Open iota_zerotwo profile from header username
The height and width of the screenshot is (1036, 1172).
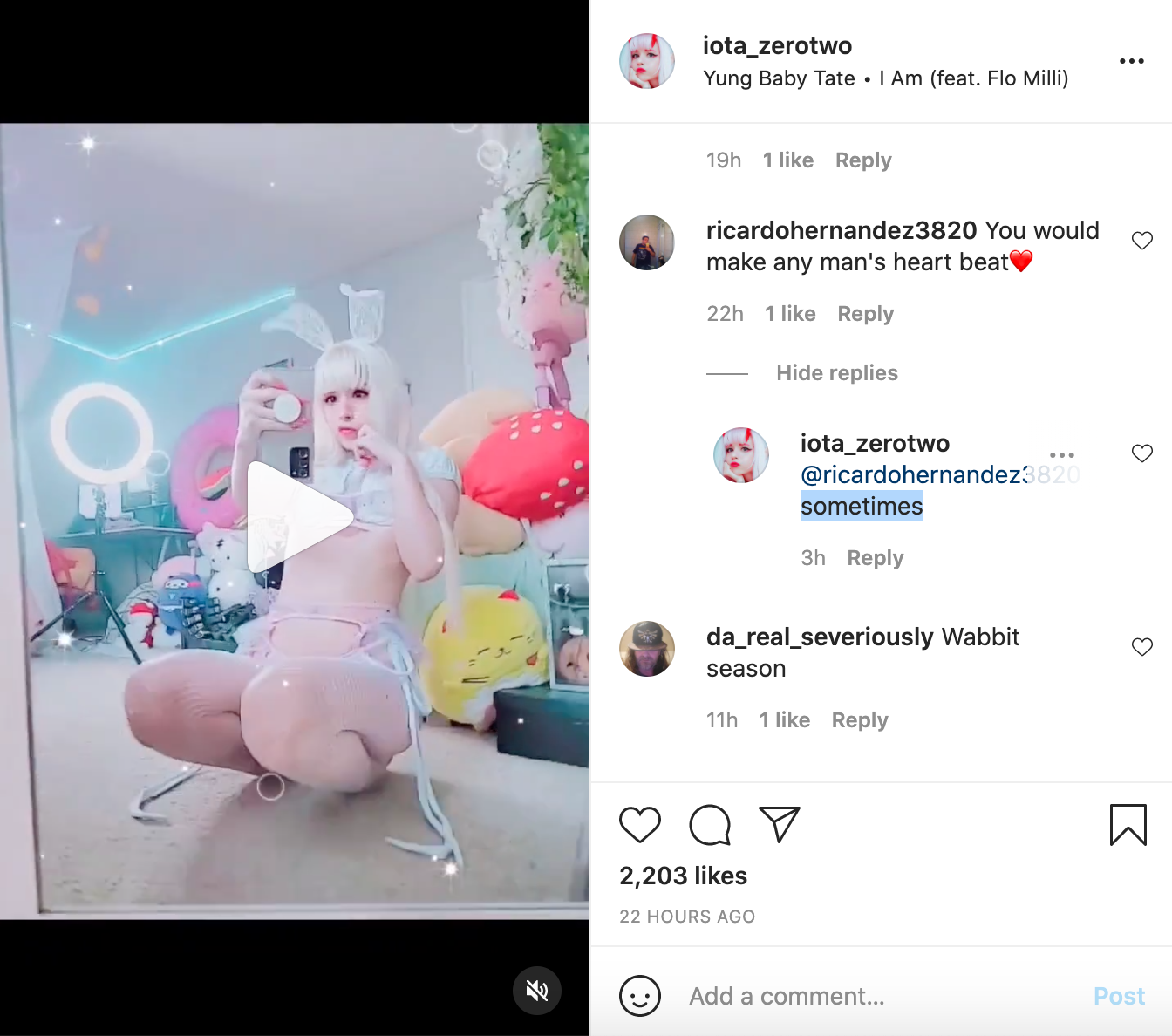point(778,45)
